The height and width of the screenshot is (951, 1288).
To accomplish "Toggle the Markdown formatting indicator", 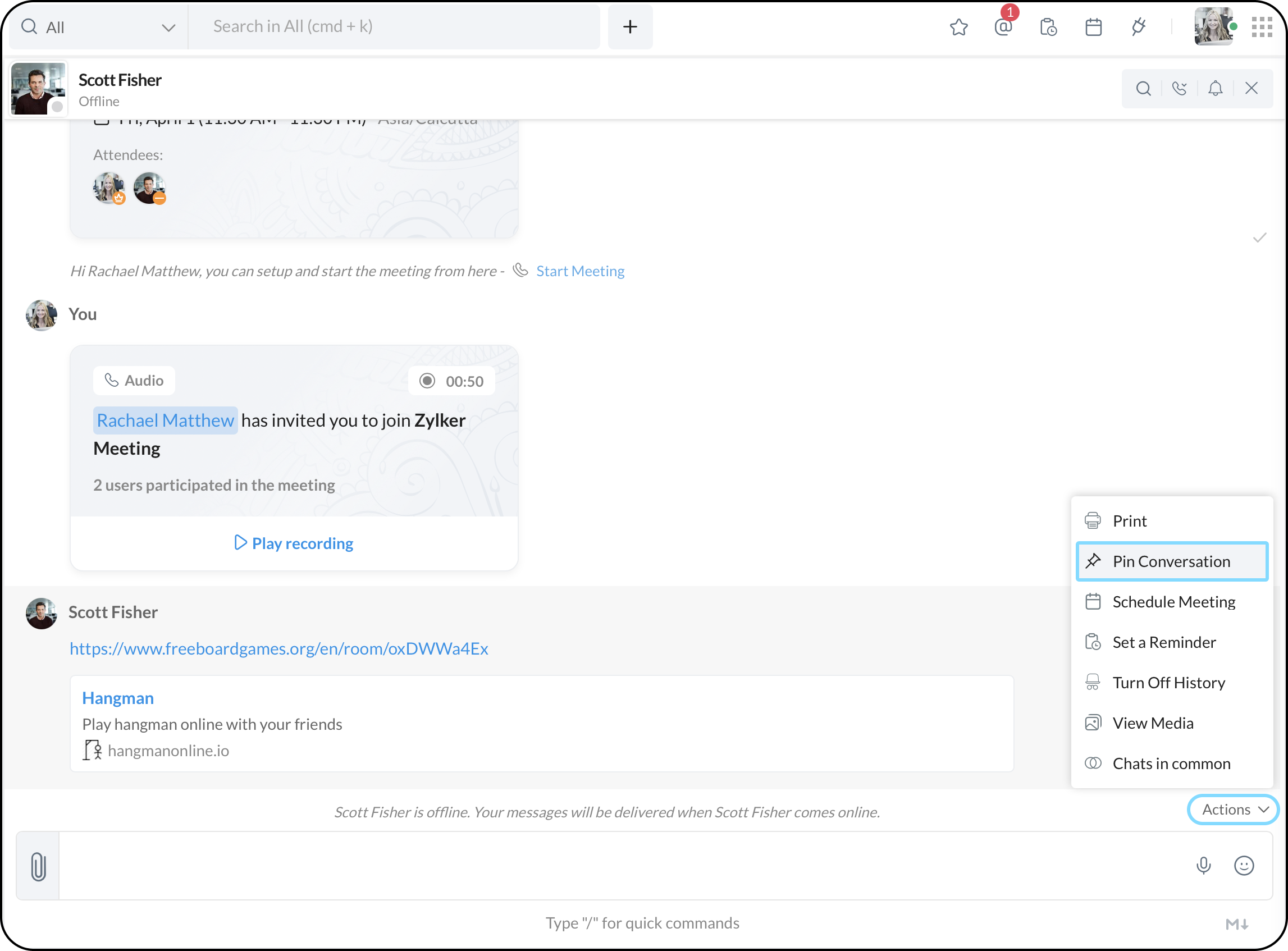I will click(x=1236, y=924).
